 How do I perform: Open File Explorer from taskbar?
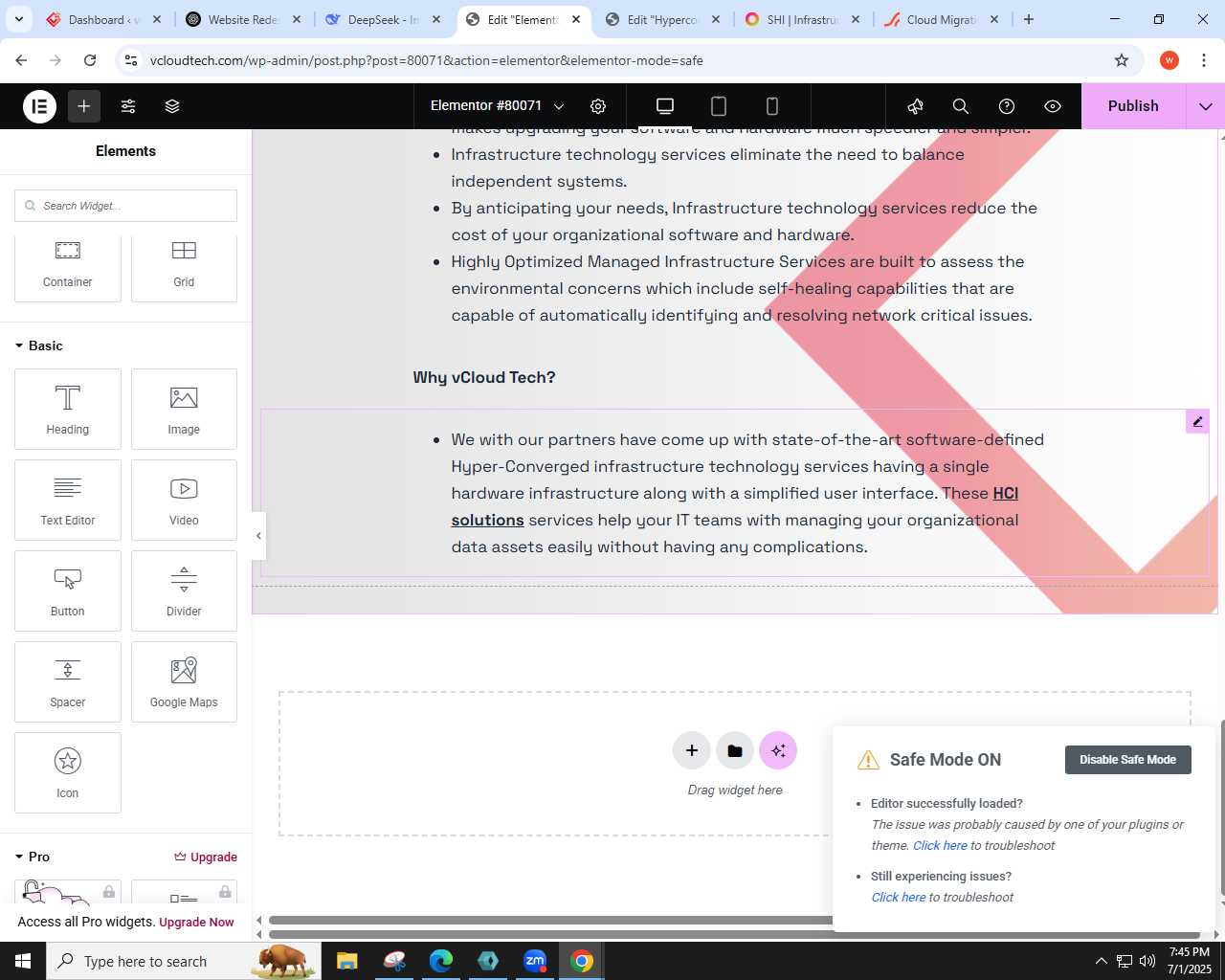point(346,961)
